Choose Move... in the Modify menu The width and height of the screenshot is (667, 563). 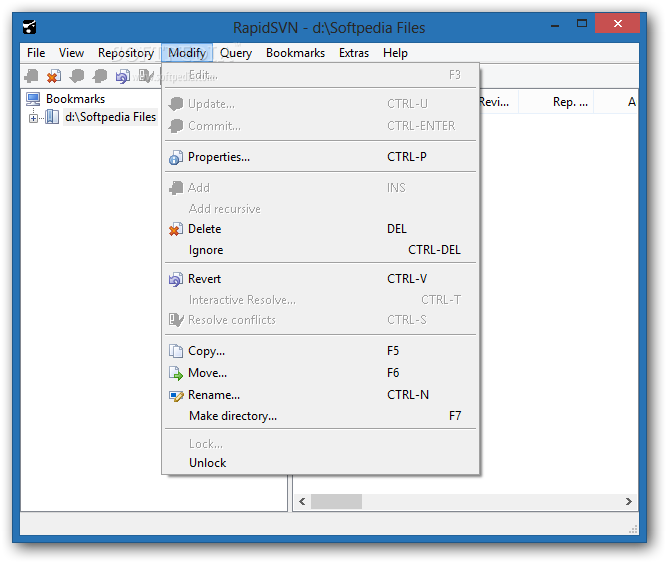(x=320, y=373)
